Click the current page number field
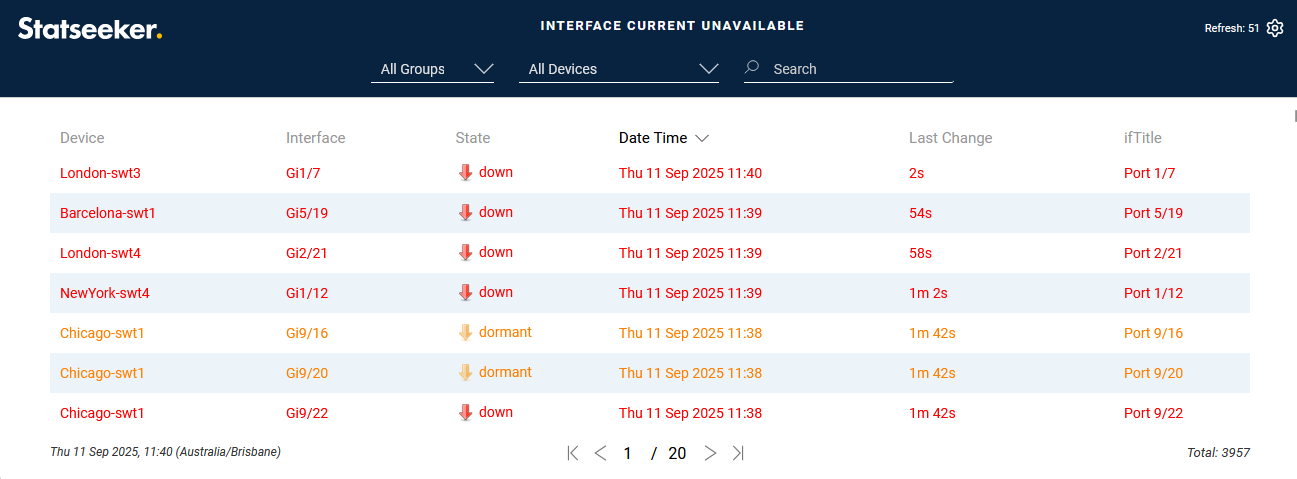Image resolution: width=1297 pixels, height=479 pixels. tap(628, 453)
